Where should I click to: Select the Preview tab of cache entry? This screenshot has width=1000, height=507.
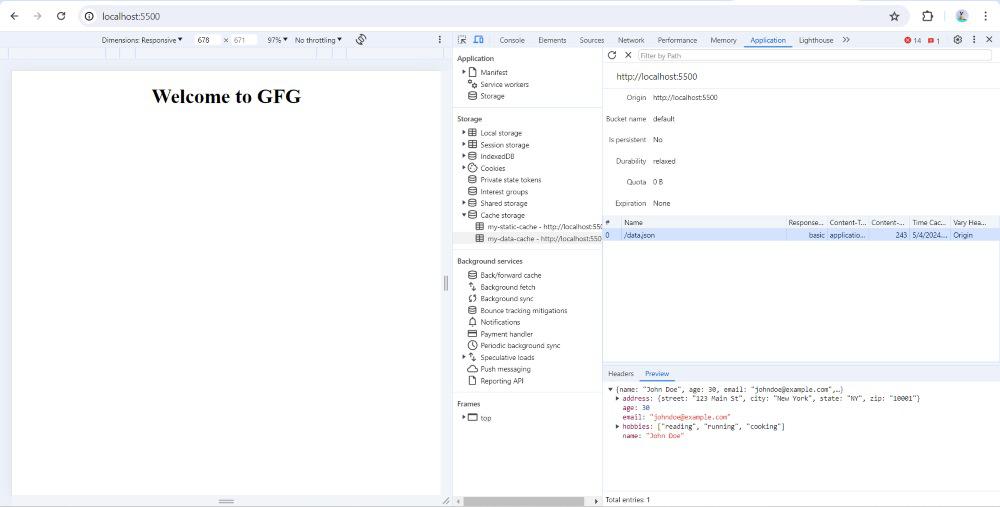657,374
